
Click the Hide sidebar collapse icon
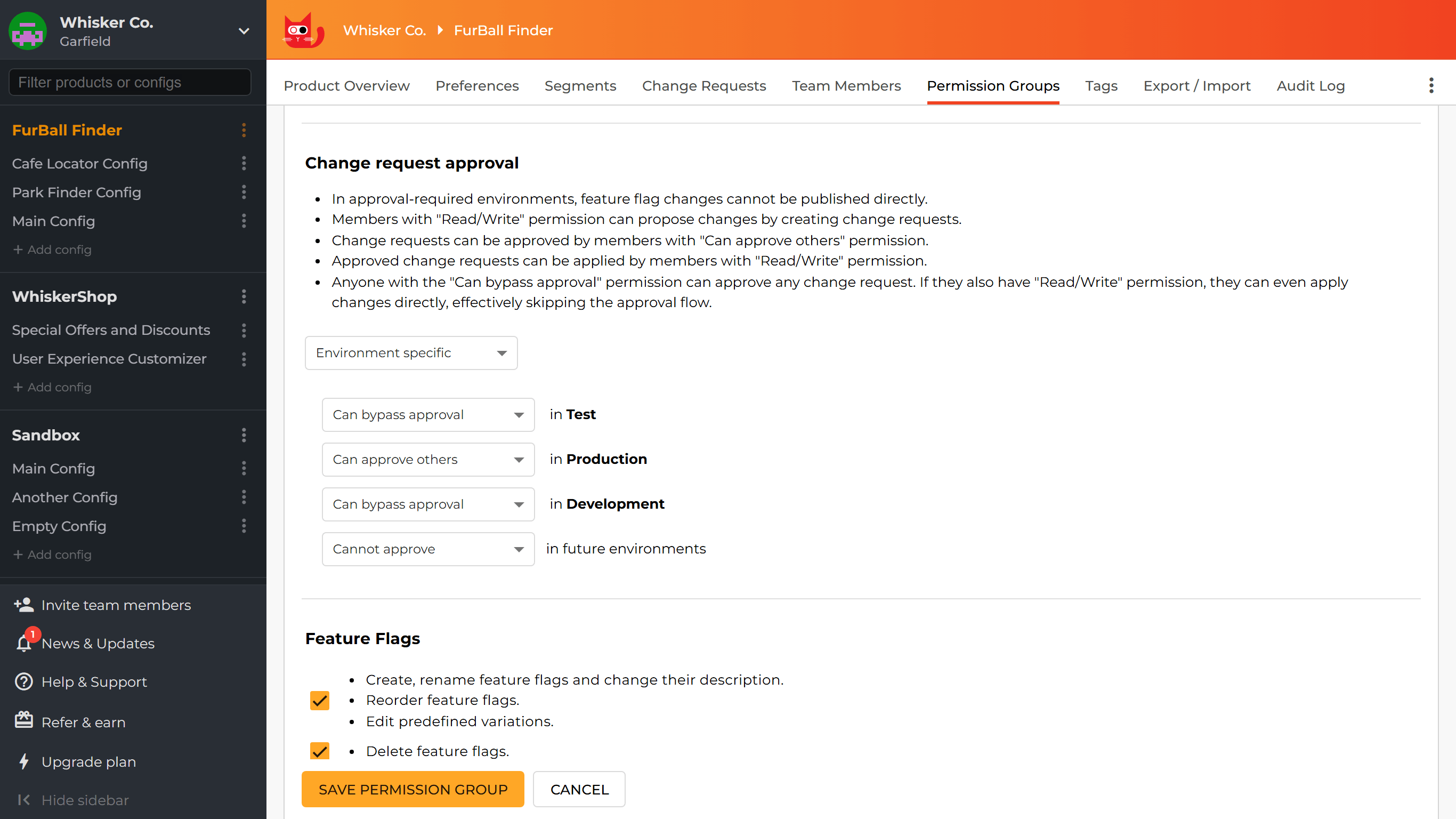point(24,800)
